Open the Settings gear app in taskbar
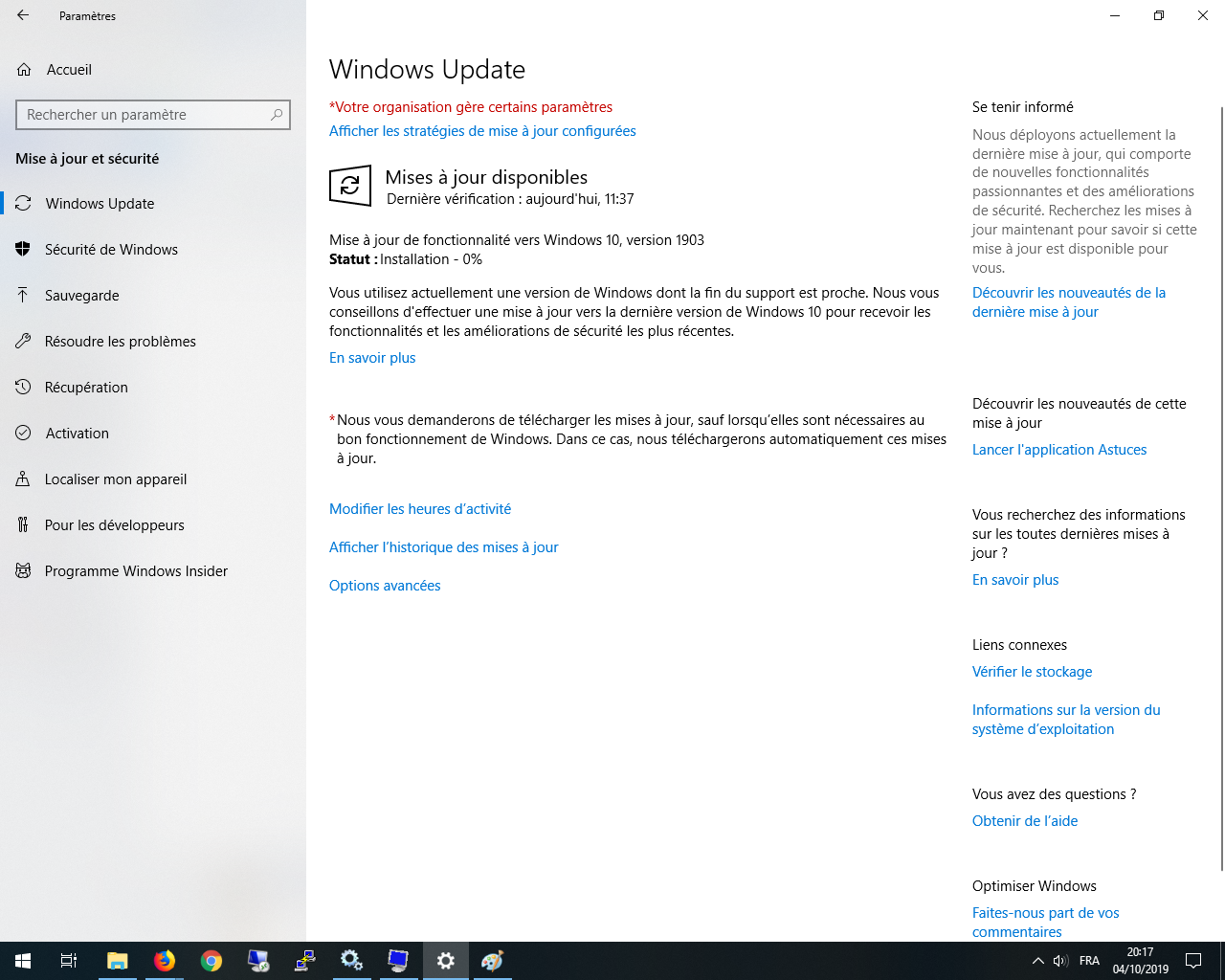Image resolution: width=1225 pixels, height=980 pixels. pos(446,961)
